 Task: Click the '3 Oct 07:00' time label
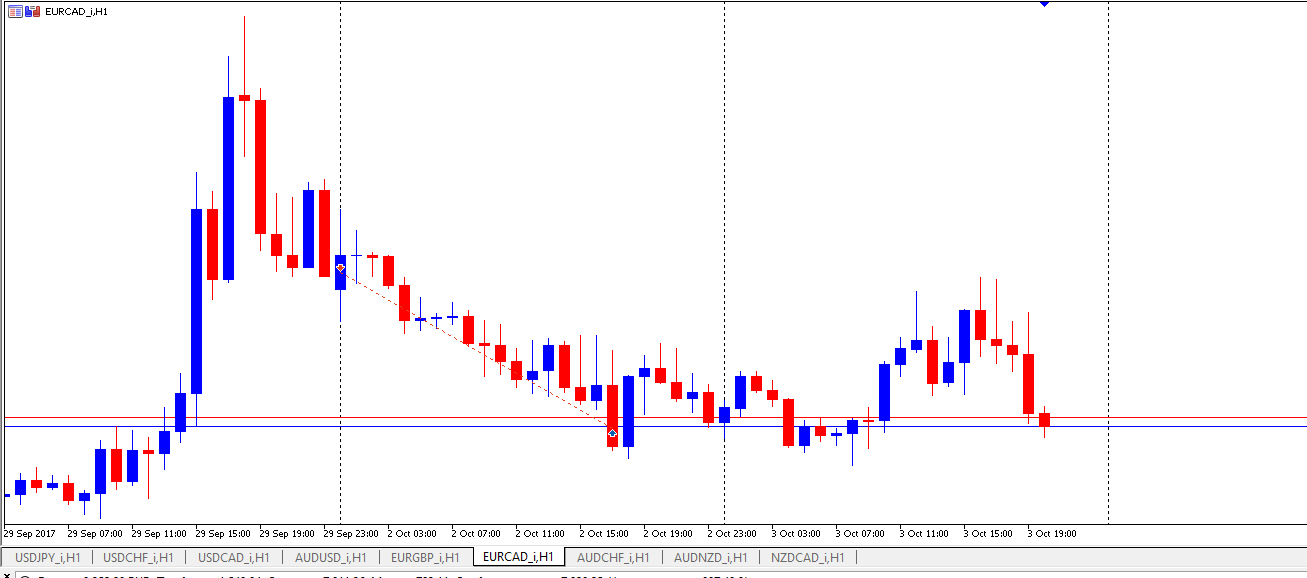861,534
